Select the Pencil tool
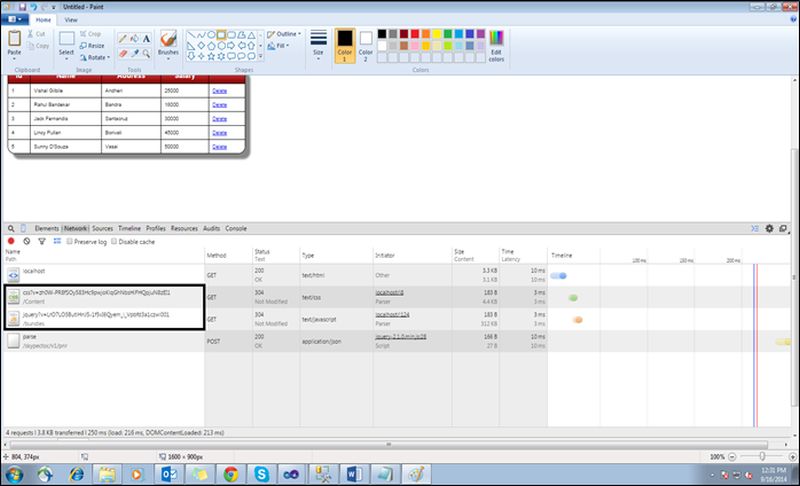 tap(122, 39)
